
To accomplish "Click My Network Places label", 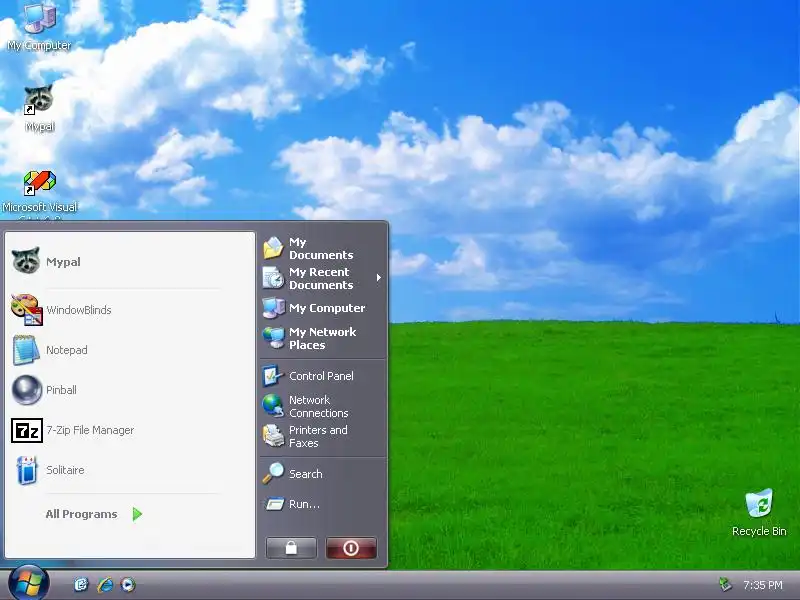I will (x=322, y=338).
